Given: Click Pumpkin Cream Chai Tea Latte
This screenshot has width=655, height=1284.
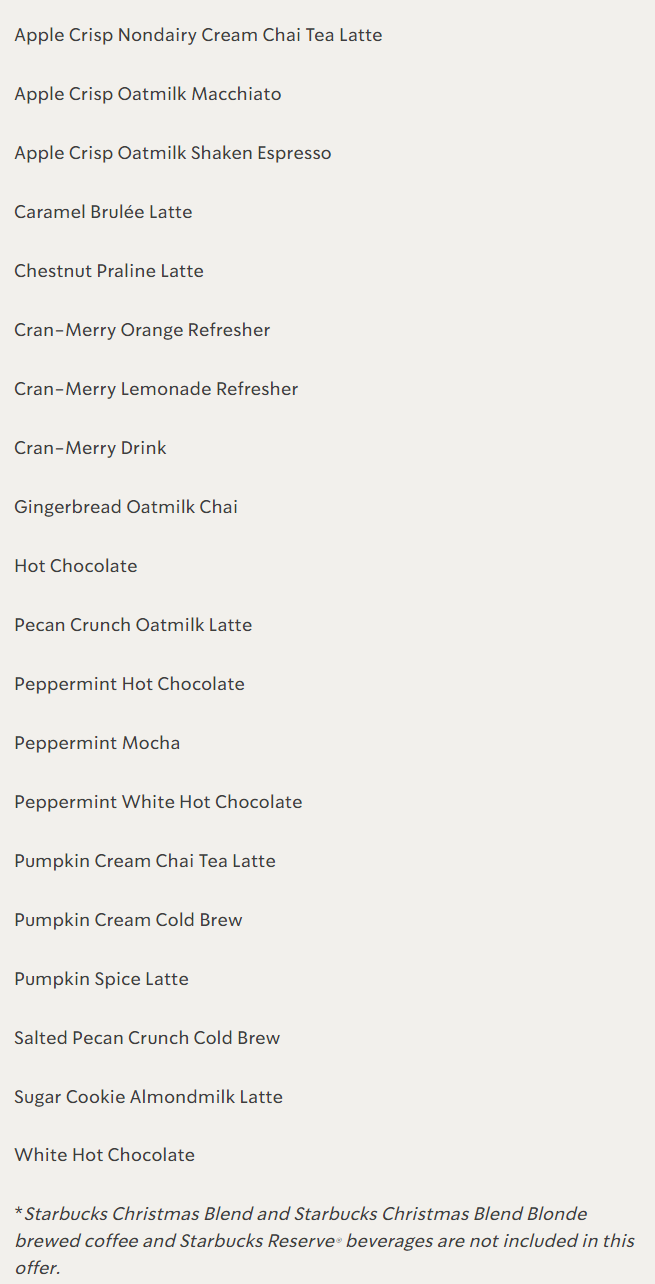Looking at the screenshot, I should (x=145, y=861).
